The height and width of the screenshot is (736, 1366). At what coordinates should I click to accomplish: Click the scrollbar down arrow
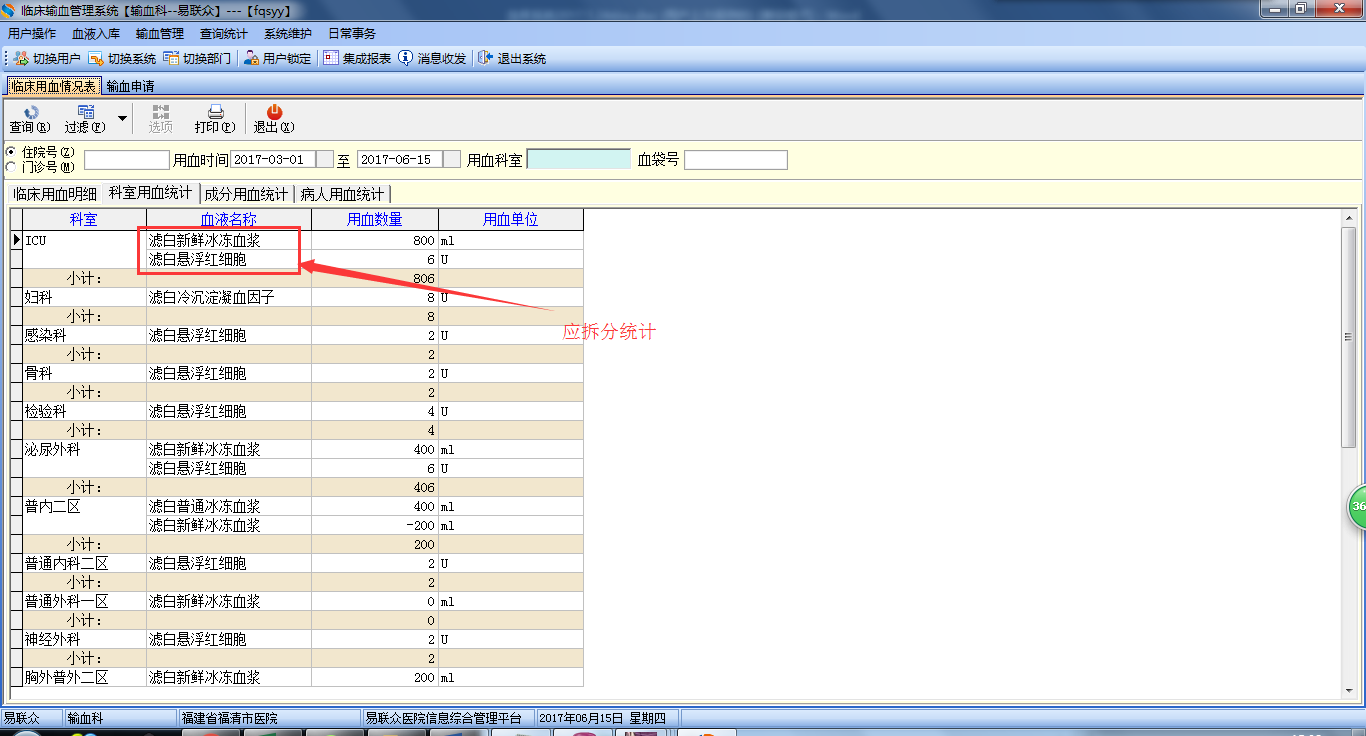tap(1348, 692)
